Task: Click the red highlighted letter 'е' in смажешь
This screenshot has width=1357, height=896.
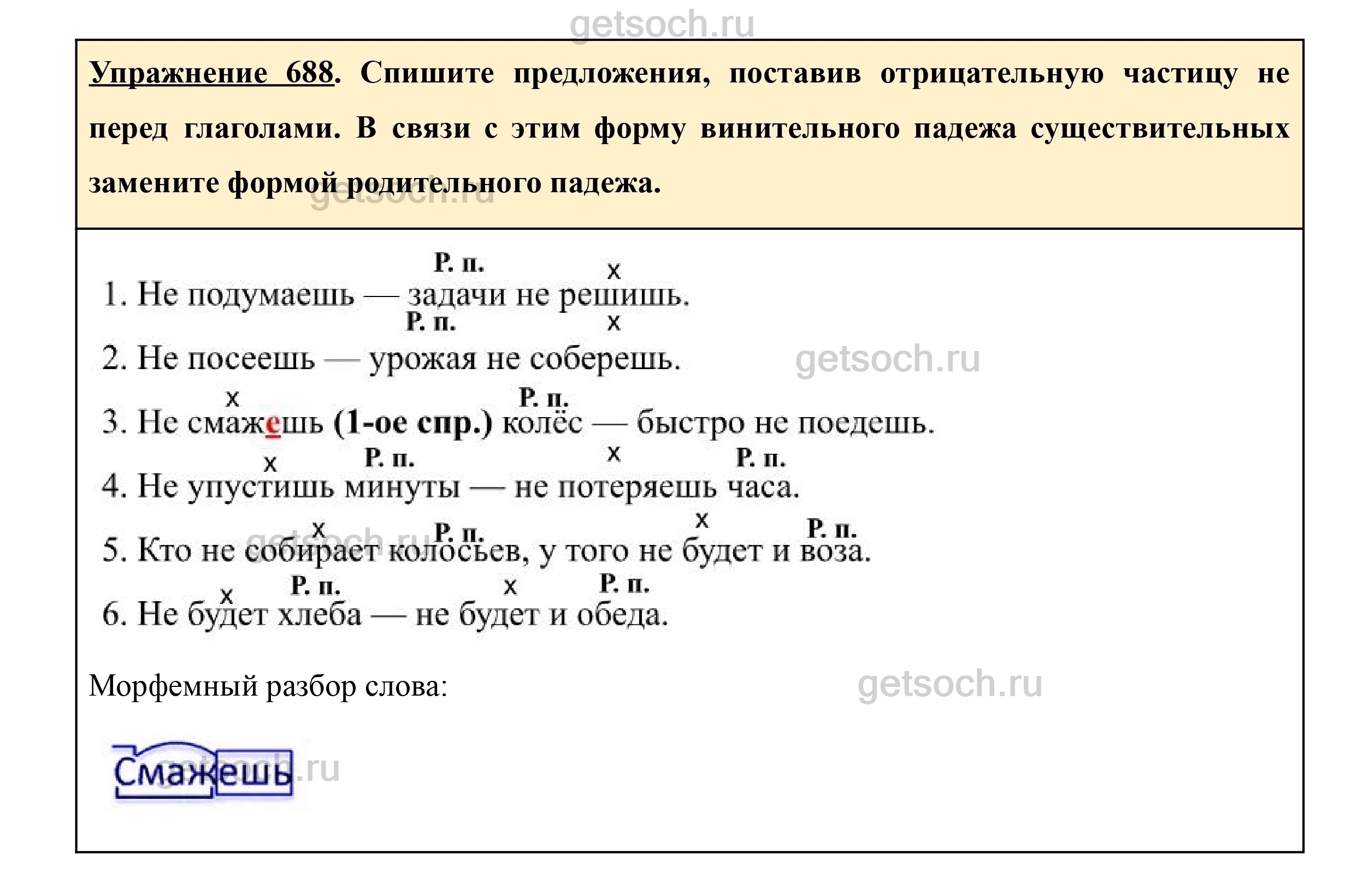Action: tap(273, 424)
